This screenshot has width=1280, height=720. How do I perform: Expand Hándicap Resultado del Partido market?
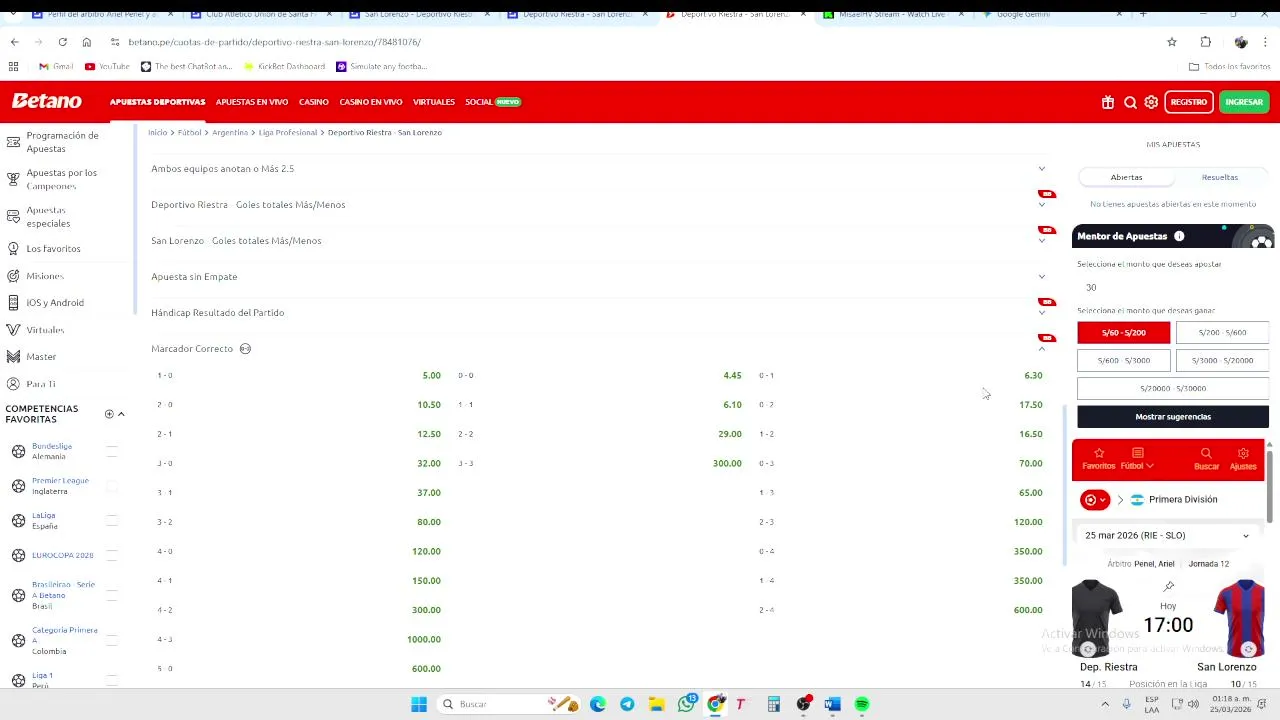pos(1041,313)
